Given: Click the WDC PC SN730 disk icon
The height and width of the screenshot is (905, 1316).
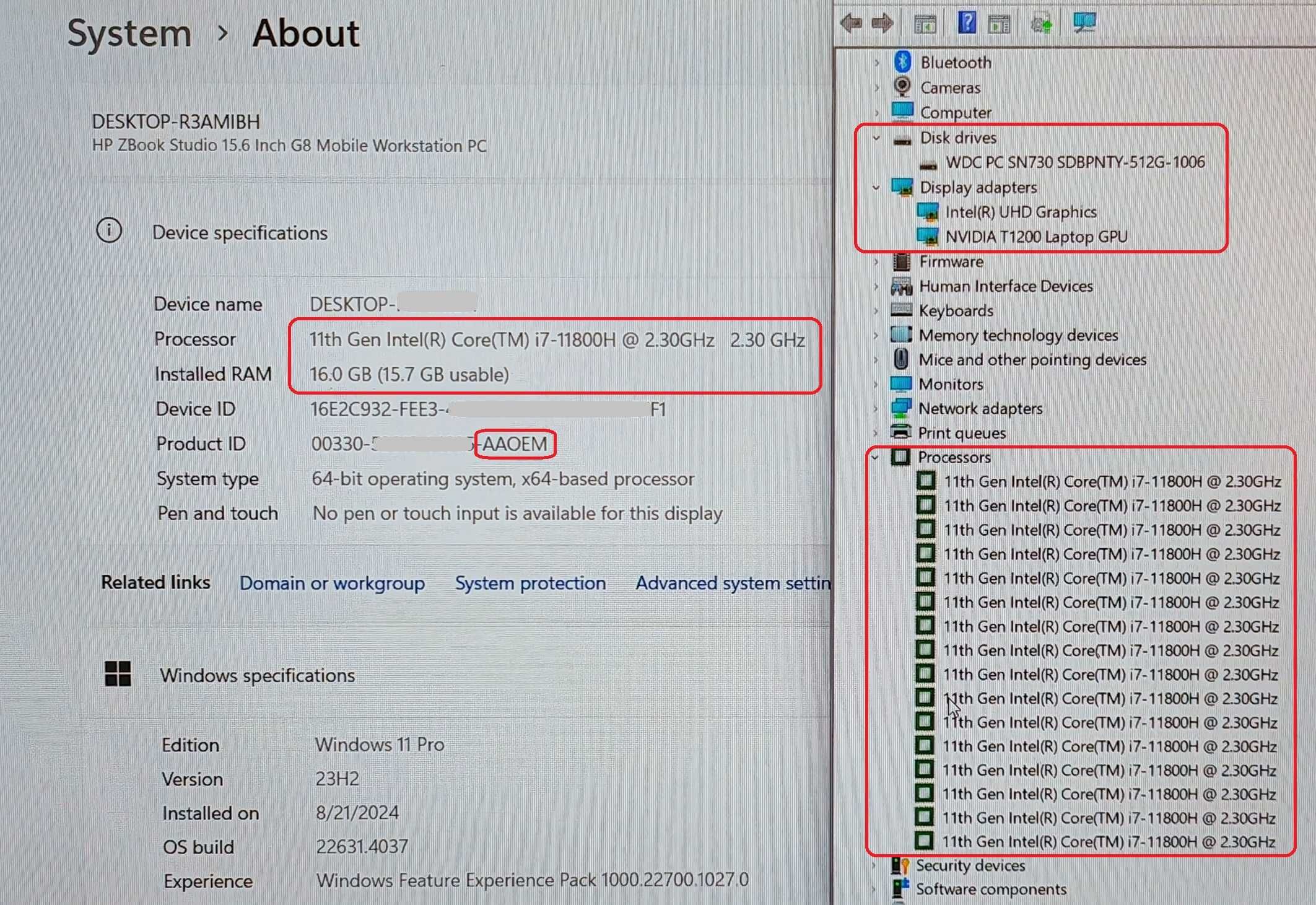Looking at the screenshot, I should 928,164.
